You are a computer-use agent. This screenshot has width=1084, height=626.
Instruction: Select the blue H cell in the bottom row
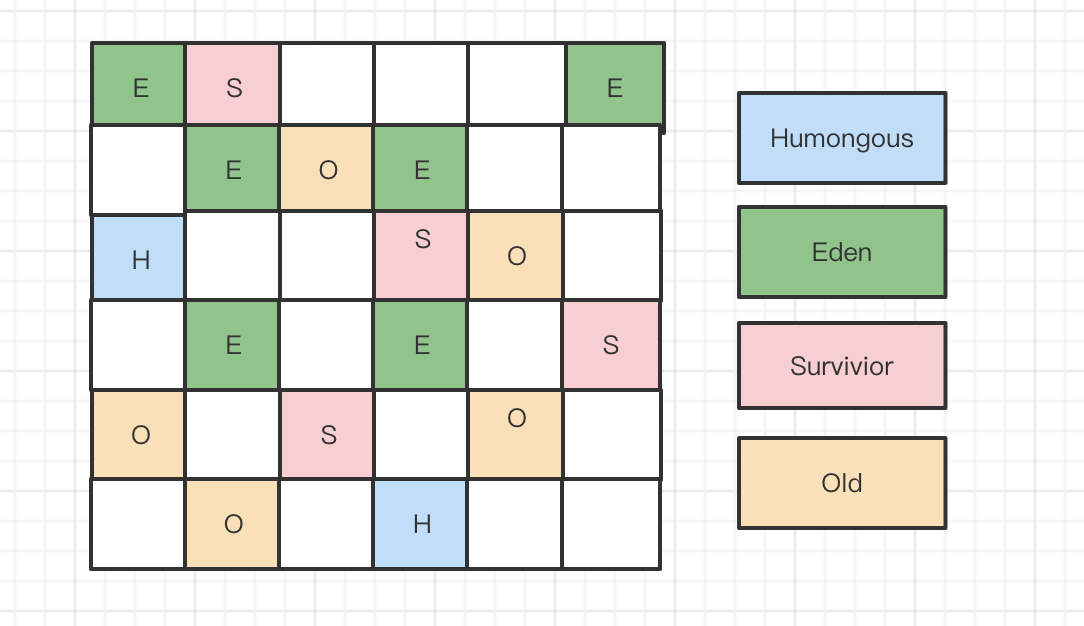click(x=420, y=524)
